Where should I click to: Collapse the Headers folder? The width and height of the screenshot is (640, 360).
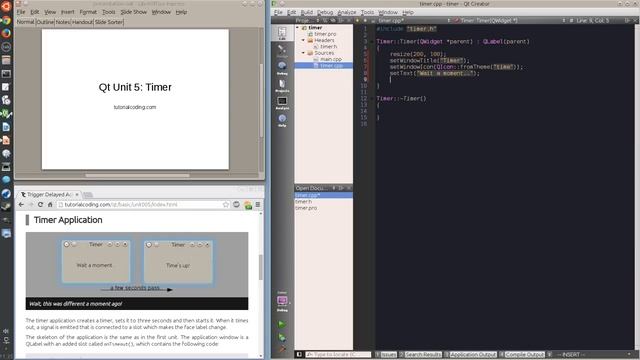pyautogui.click(x=303, y=40)
